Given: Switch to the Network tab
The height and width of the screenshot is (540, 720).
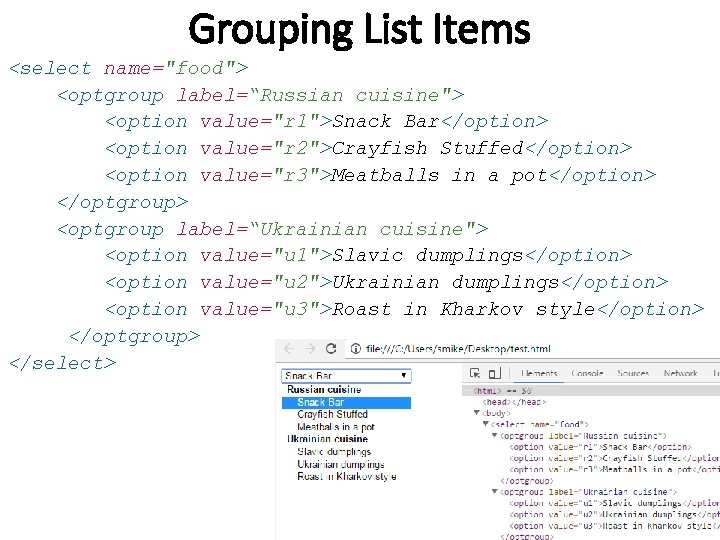Looking at the screenshot, I should (x=681, y=373).
